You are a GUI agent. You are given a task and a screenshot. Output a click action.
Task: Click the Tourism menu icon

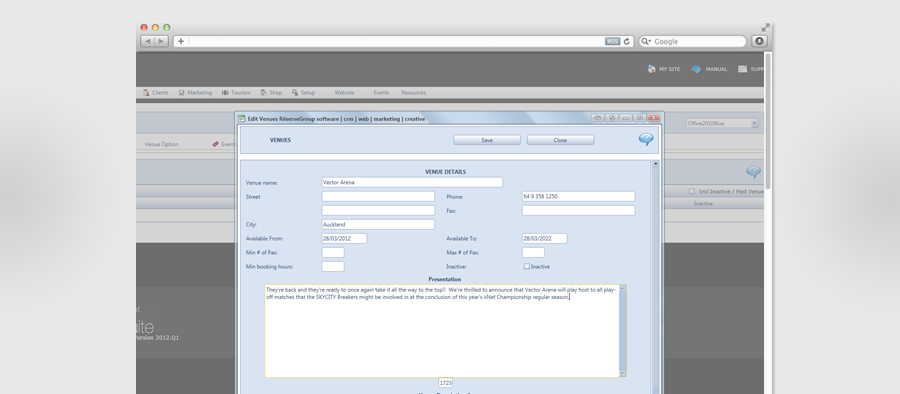[x=226, y=92]
